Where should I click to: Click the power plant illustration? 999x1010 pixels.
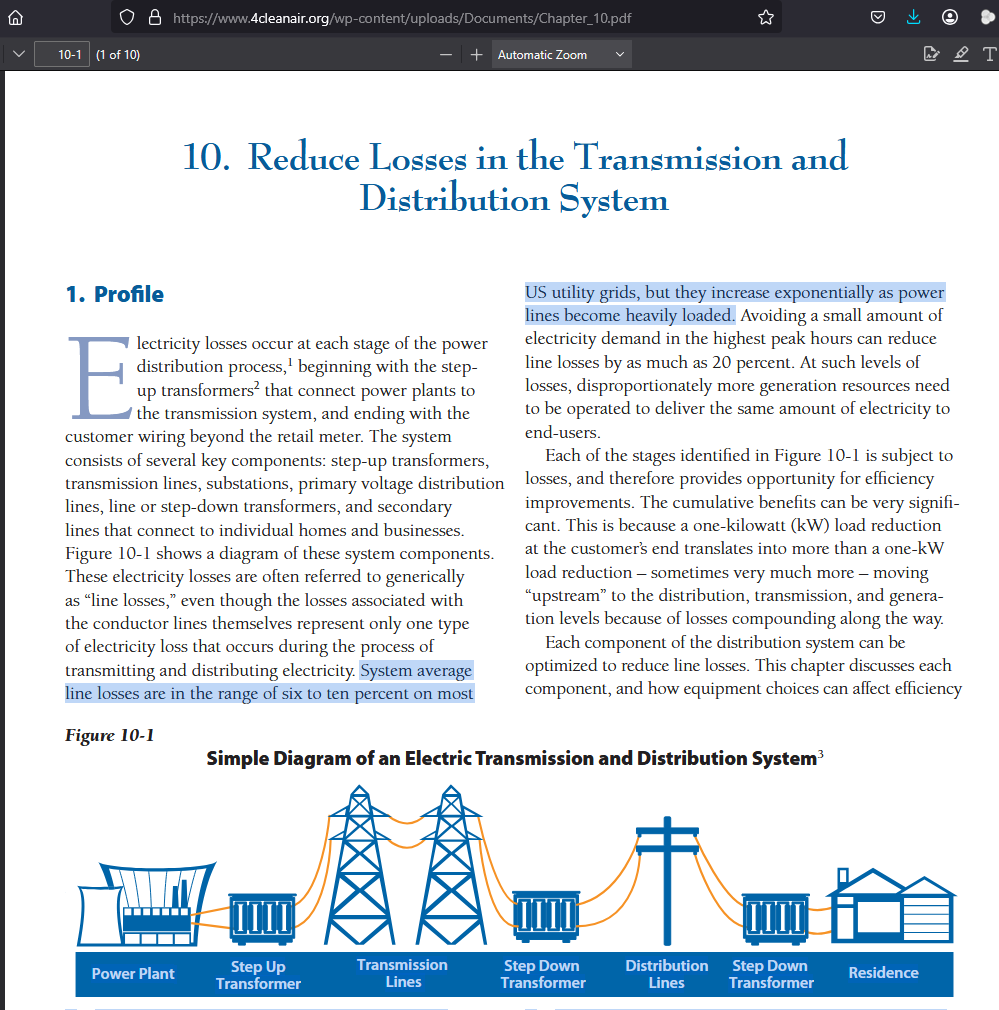146,904
